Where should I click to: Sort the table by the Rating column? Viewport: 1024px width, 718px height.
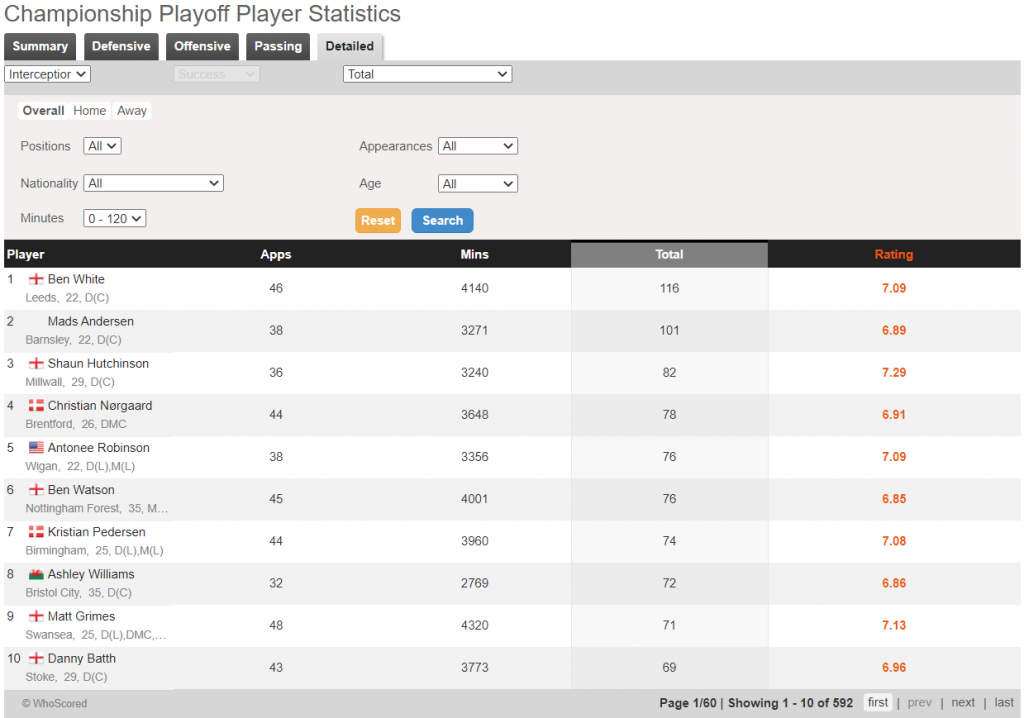(x=893, y=253)
